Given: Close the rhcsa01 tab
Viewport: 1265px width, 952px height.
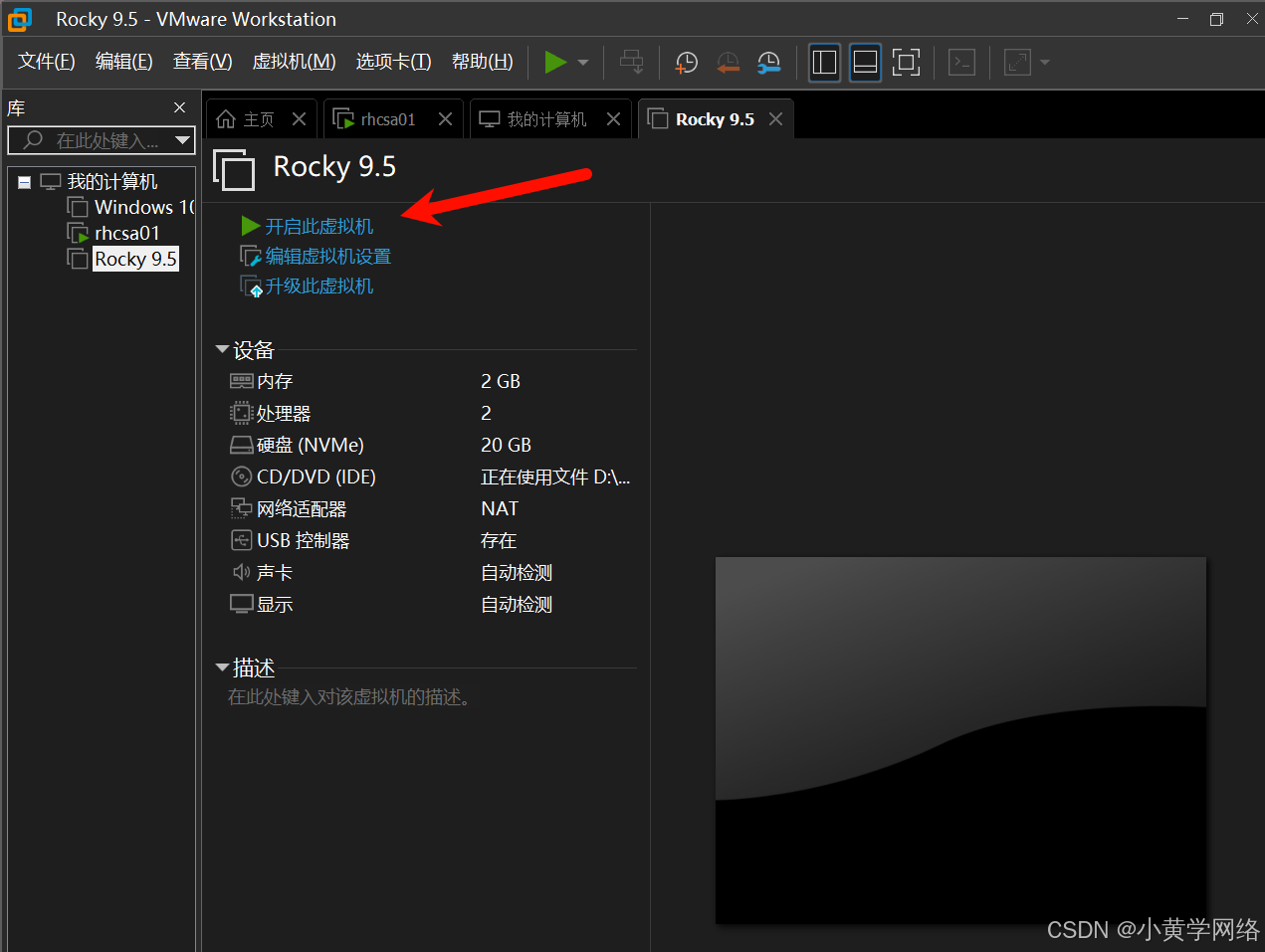Looking at the screenshot, I should 446,119.
